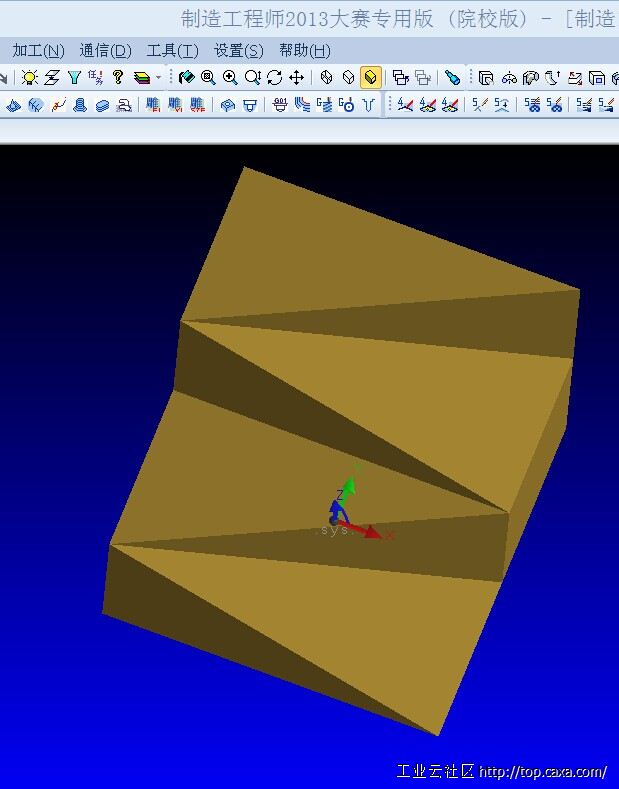Expand the layer stack dropdown arrow
The image size is (619, 789).
(x=158, y=78)
